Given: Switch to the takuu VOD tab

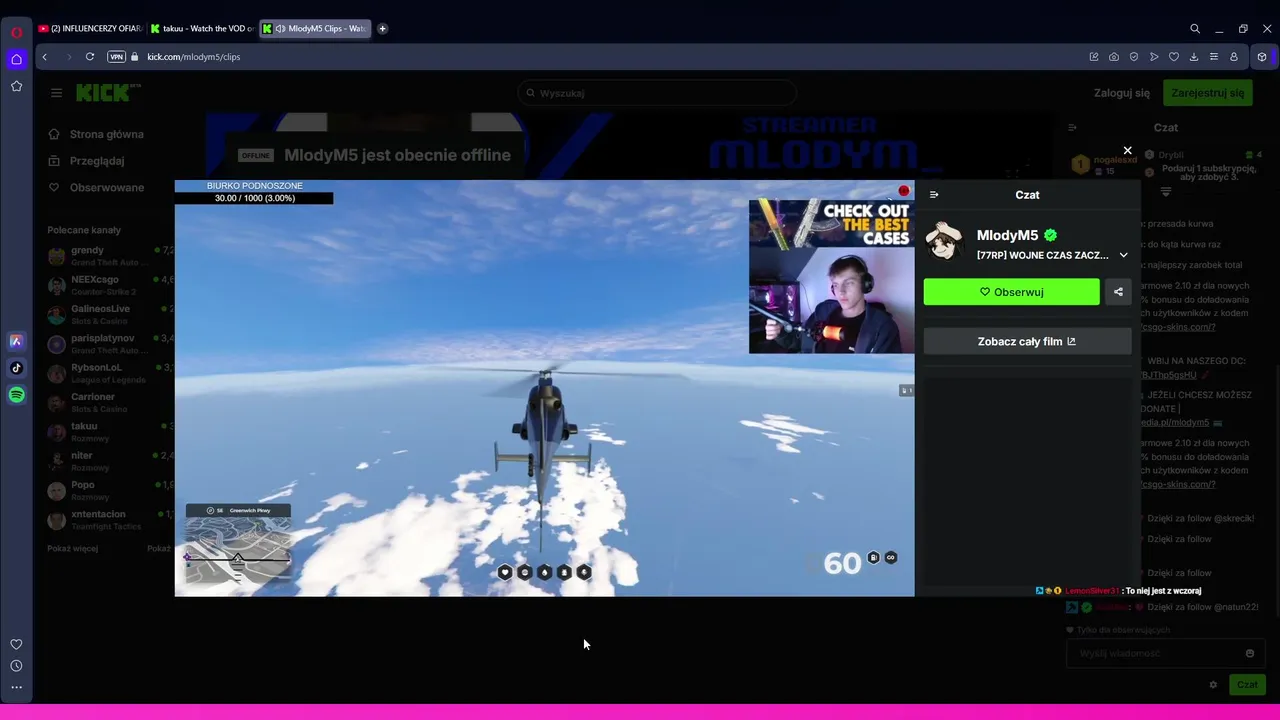Looking at the screenshot, I should pos(202,29).
